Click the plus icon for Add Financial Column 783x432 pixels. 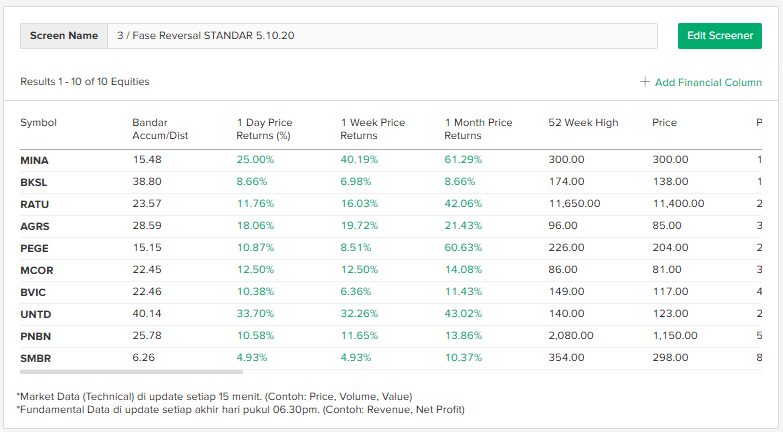click(x=645, y=82)
